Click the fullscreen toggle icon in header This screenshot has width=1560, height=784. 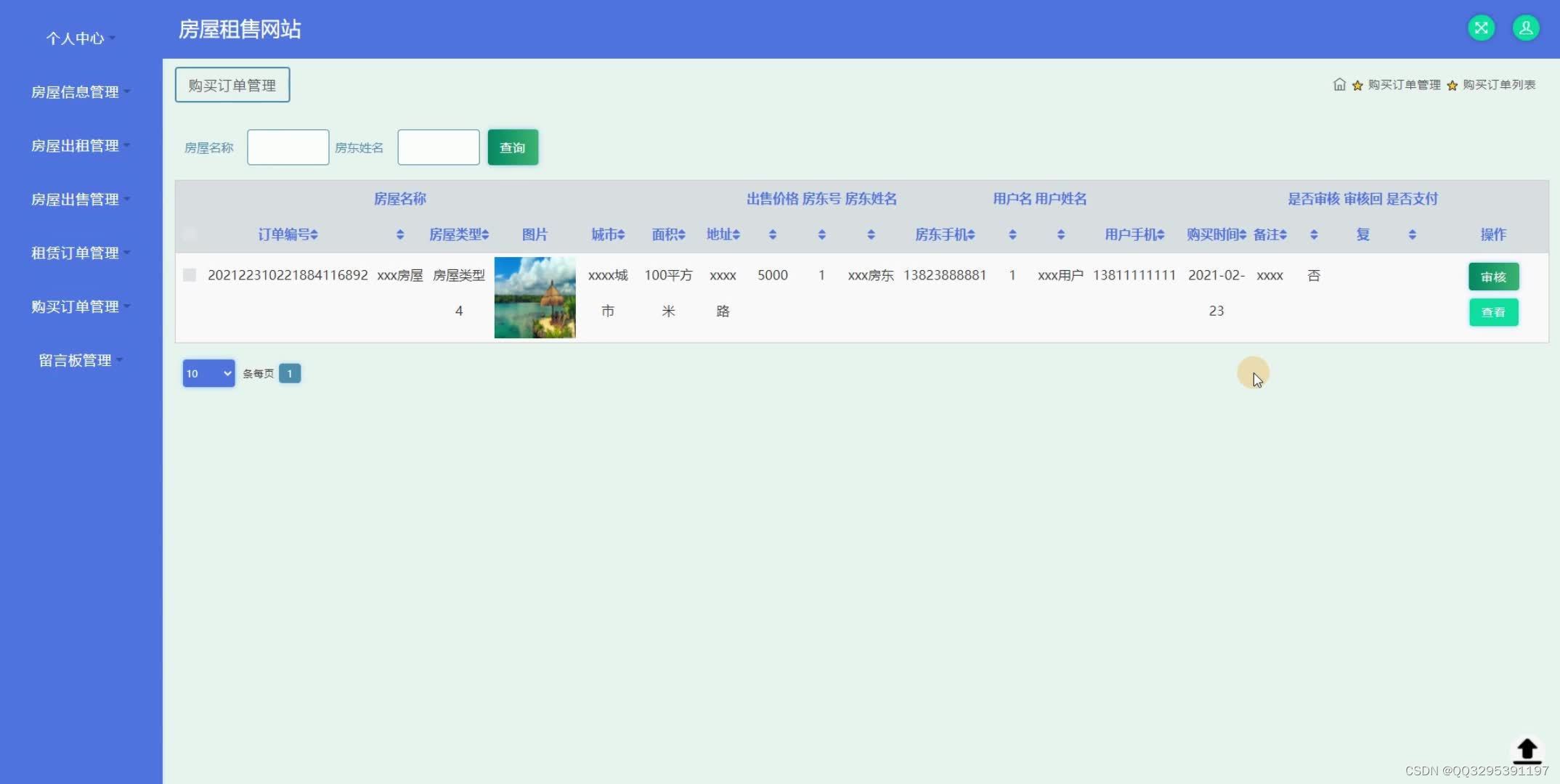point(1482,28)
